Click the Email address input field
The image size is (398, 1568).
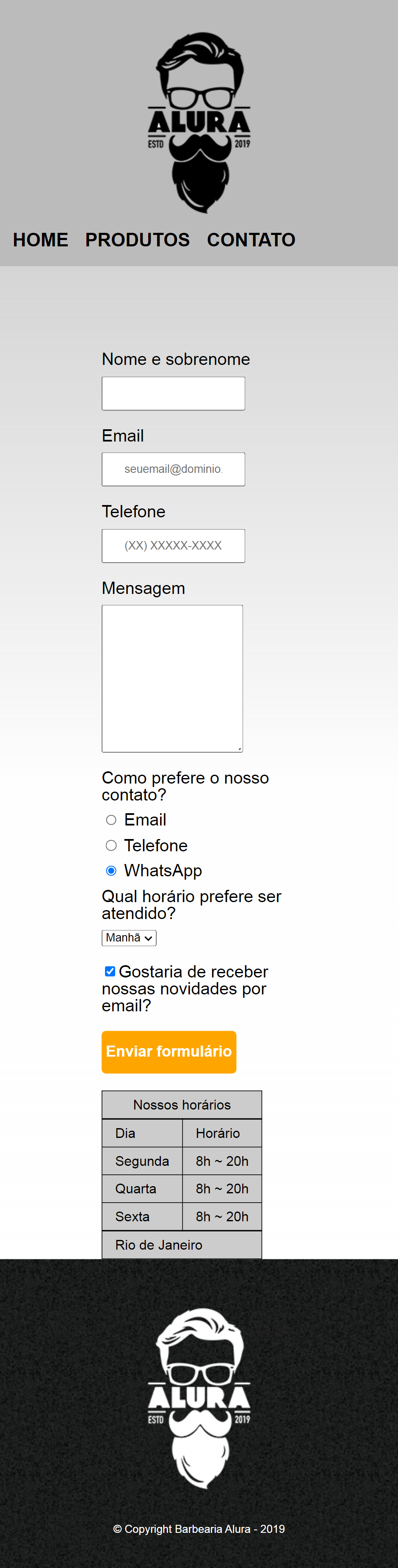174,469
